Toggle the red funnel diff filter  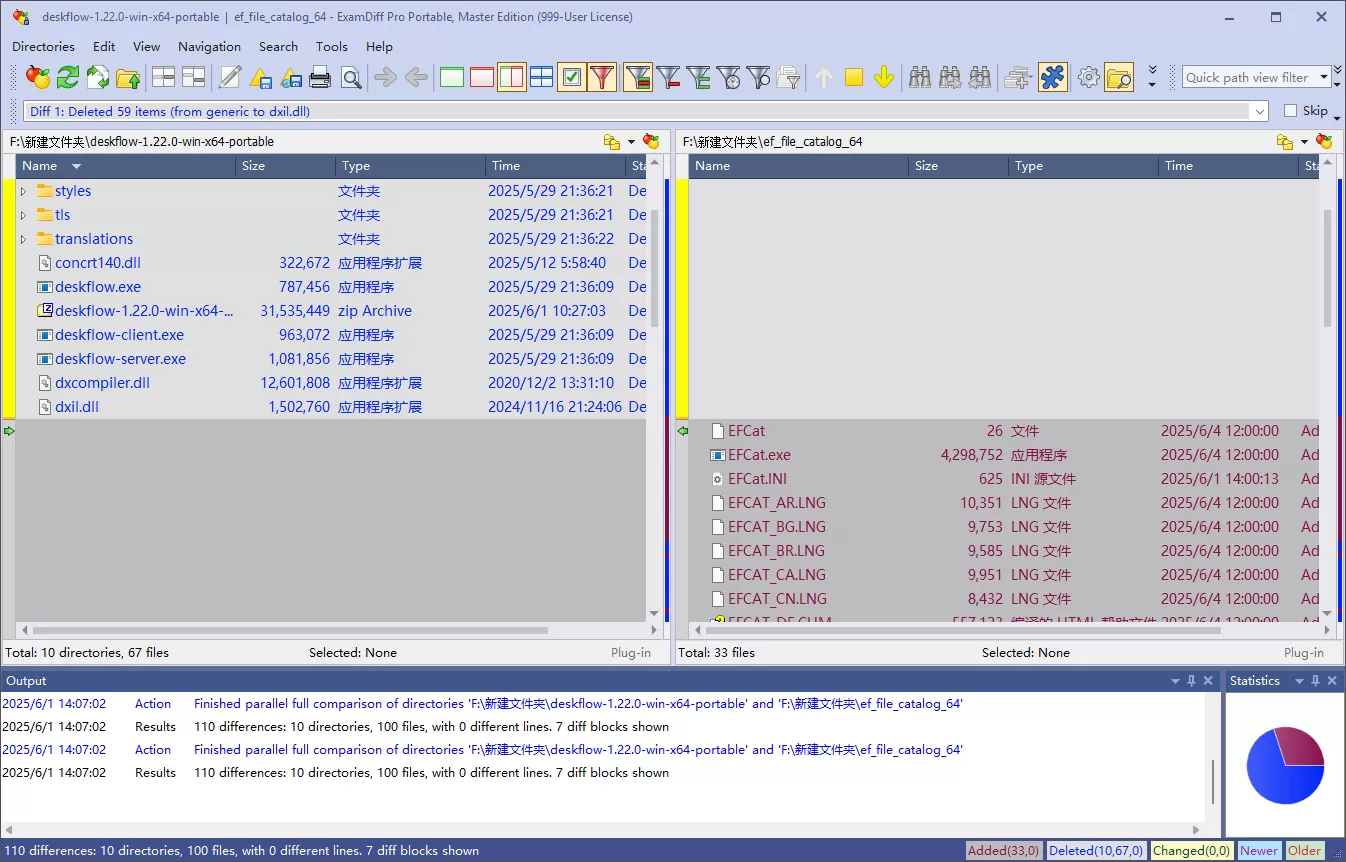coord(601,77)
